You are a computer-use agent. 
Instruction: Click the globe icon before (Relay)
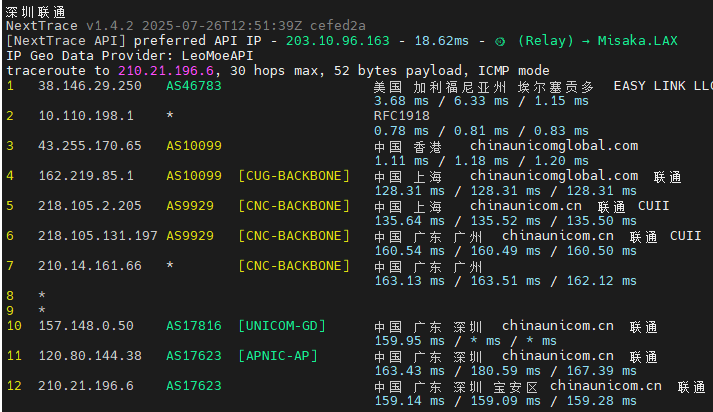[500, 41]
